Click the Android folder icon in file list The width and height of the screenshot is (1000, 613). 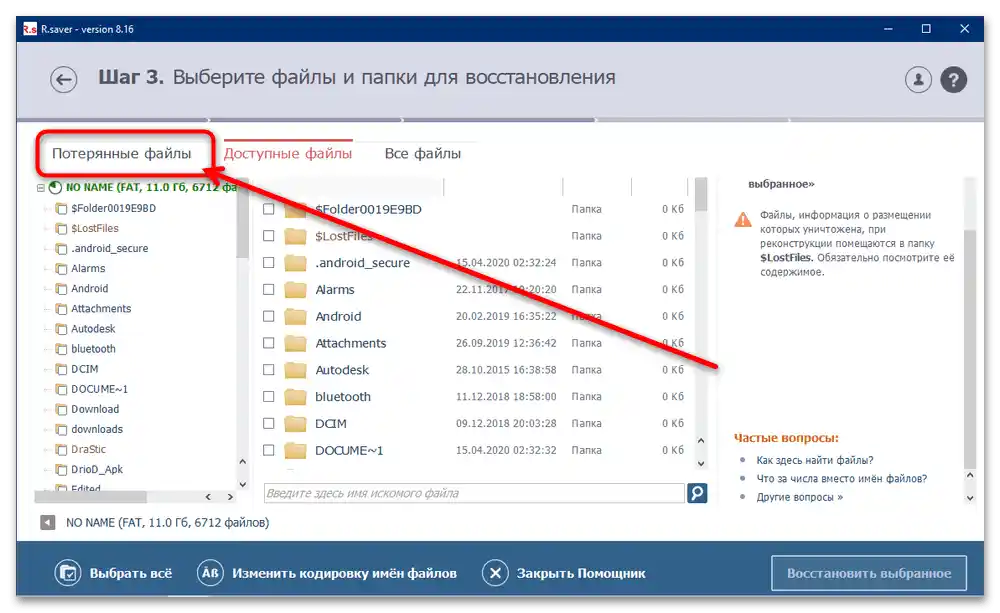295,316
